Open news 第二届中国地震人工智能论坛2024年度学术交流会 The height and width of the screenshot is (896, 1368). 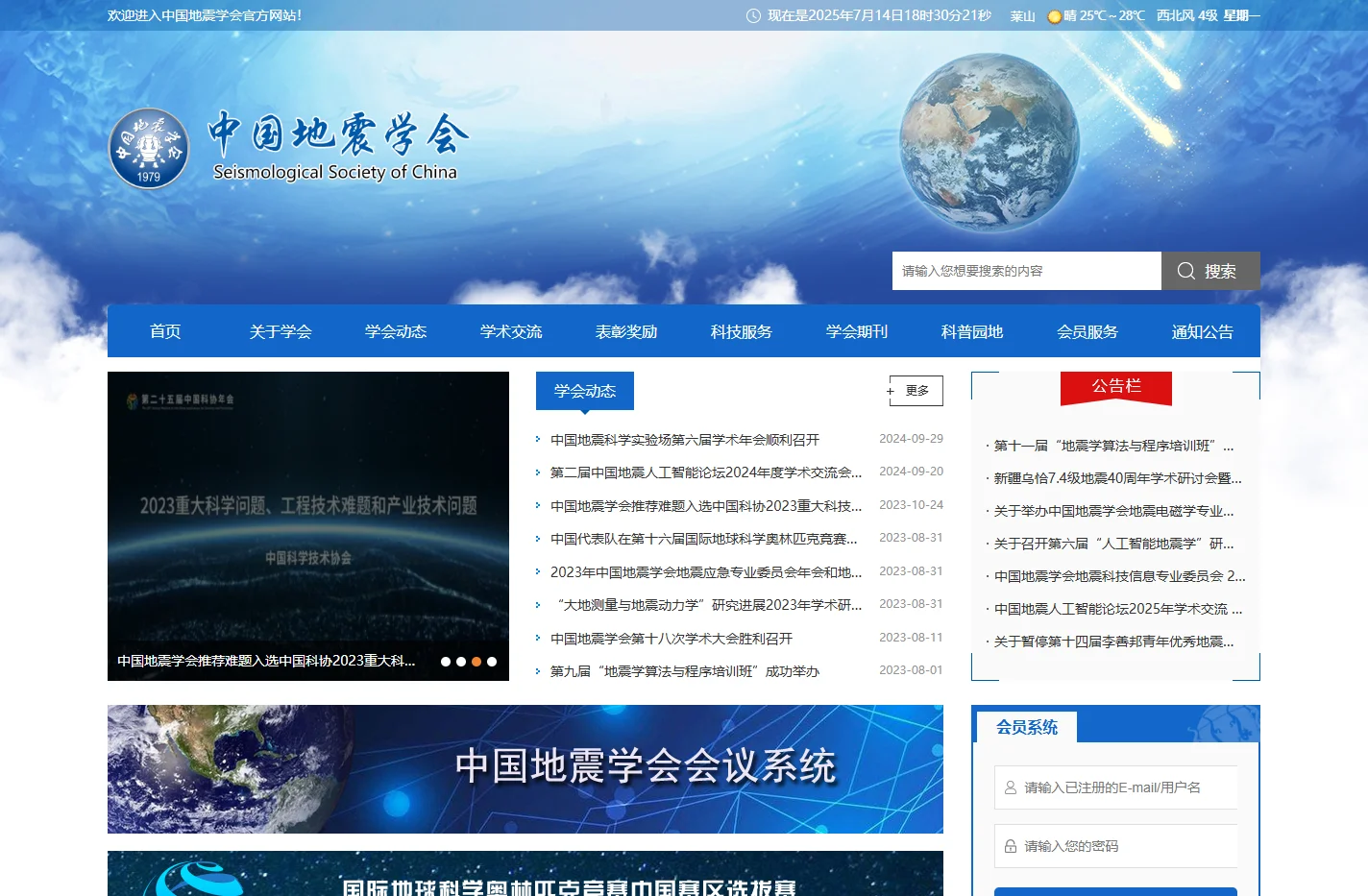[706, 472]
